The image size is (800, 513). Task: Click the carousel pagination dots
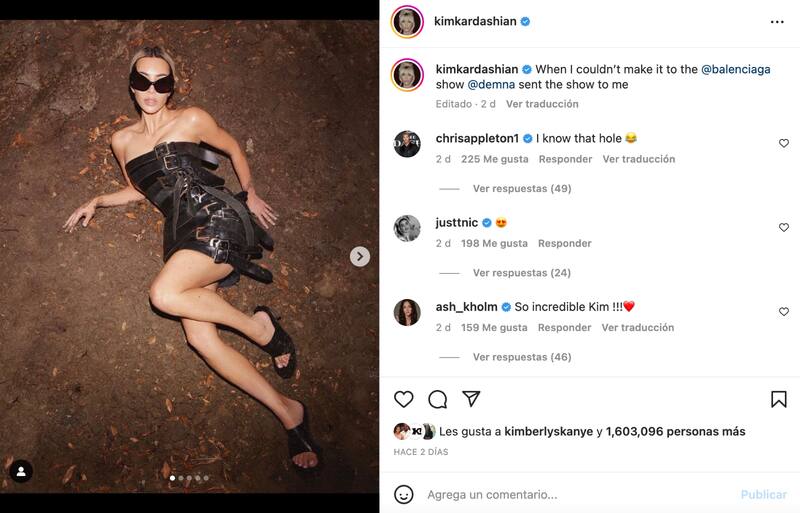tap(189, 478)
